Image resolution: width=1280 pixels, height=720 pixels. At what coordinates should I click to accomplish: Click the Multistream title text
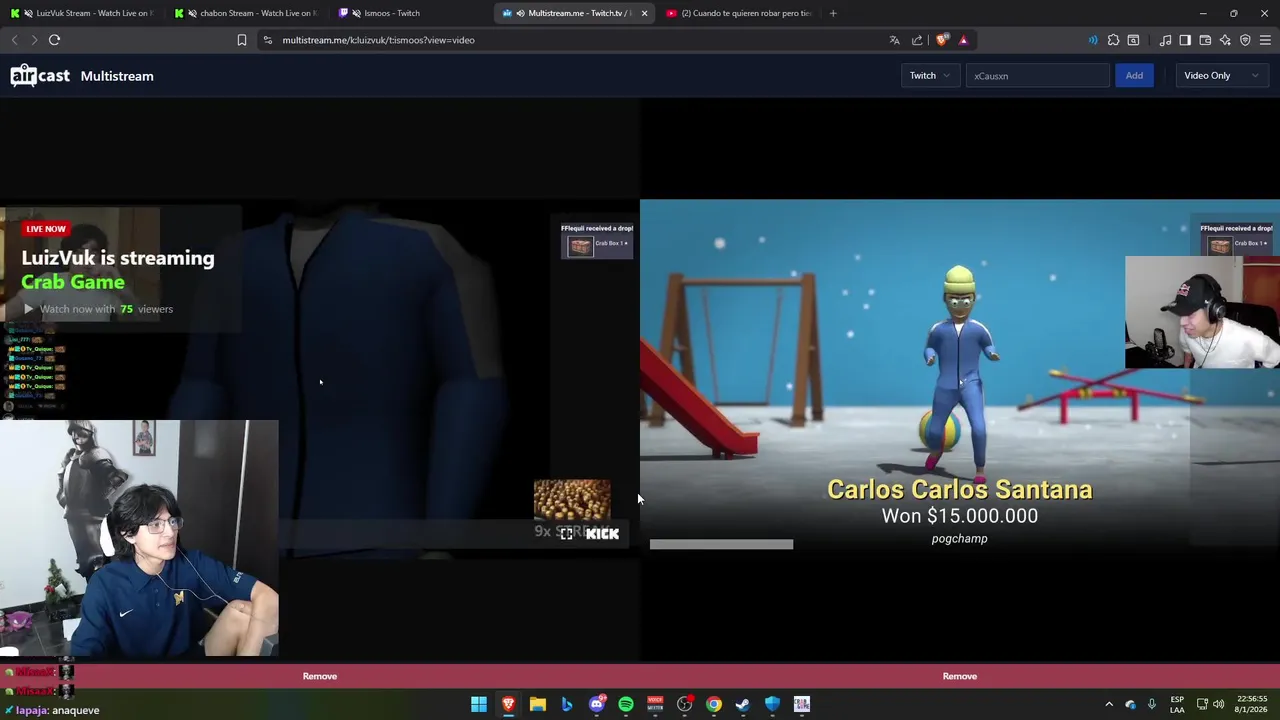(117, 76)
